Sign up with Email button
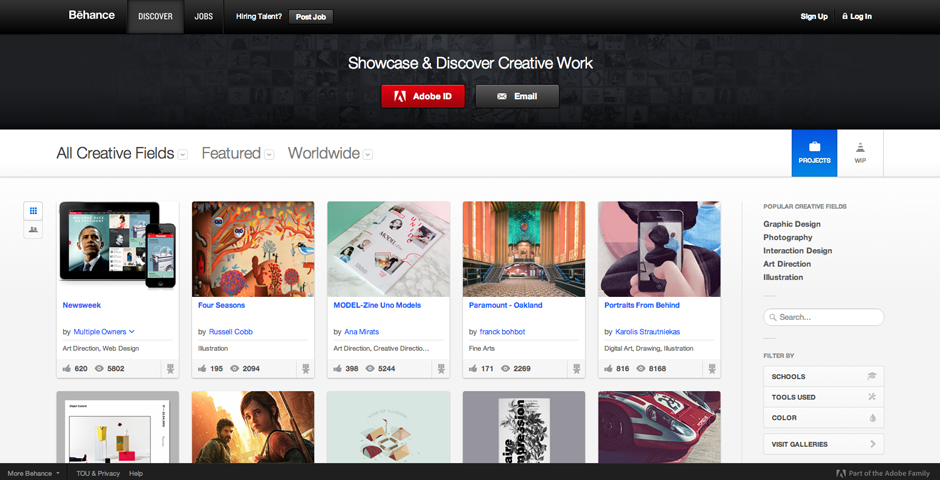This screenshot has width=940, height=480. pos(517,96)
